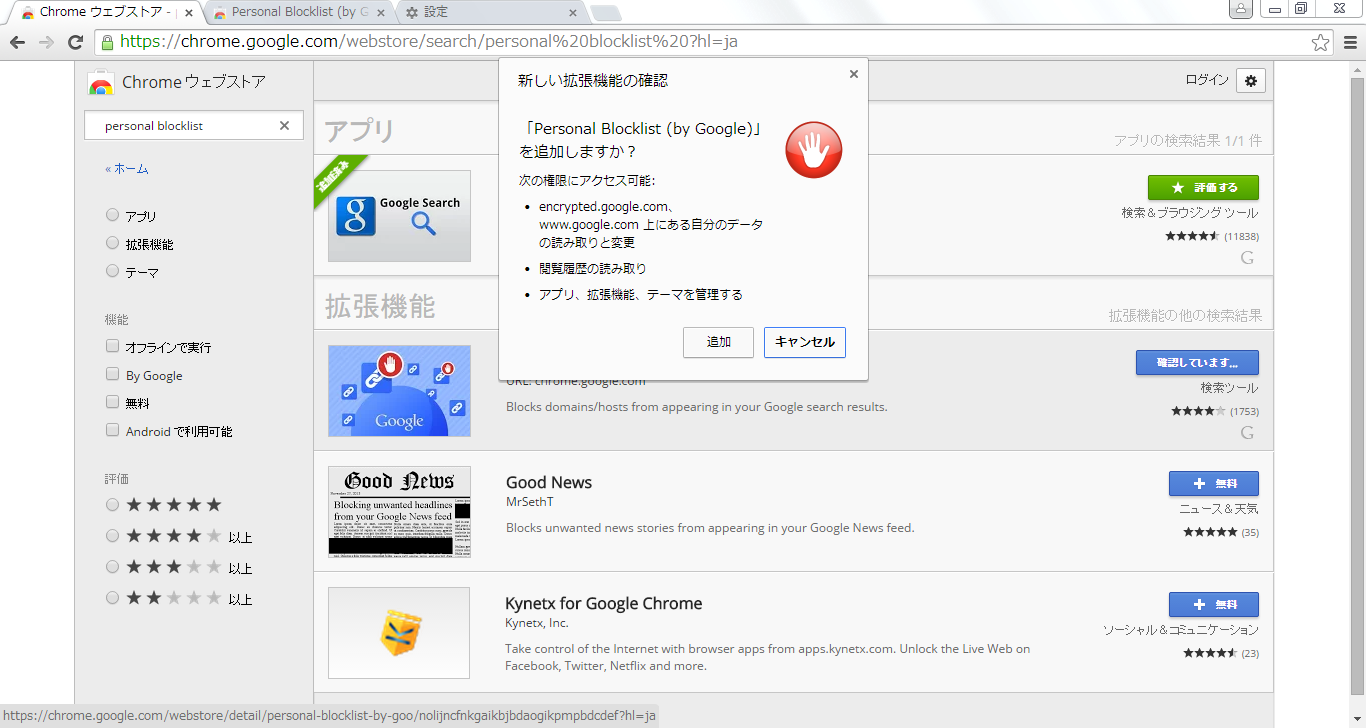Click the browser address bar URL
The width and height of the screenshot is (1366, 728).
coord(429,42)
